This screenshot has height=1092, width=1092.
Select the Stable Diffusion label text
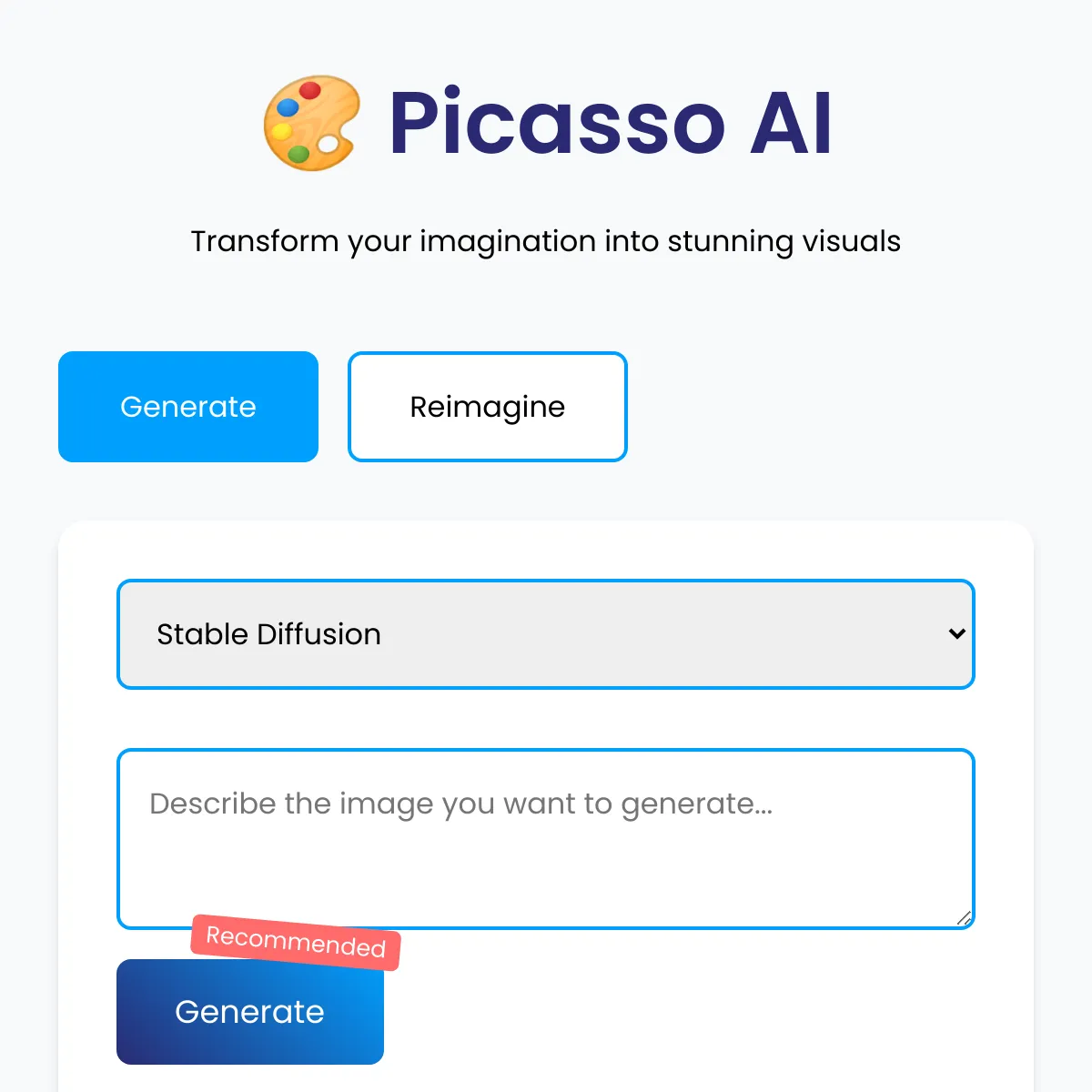coord(268,634)
